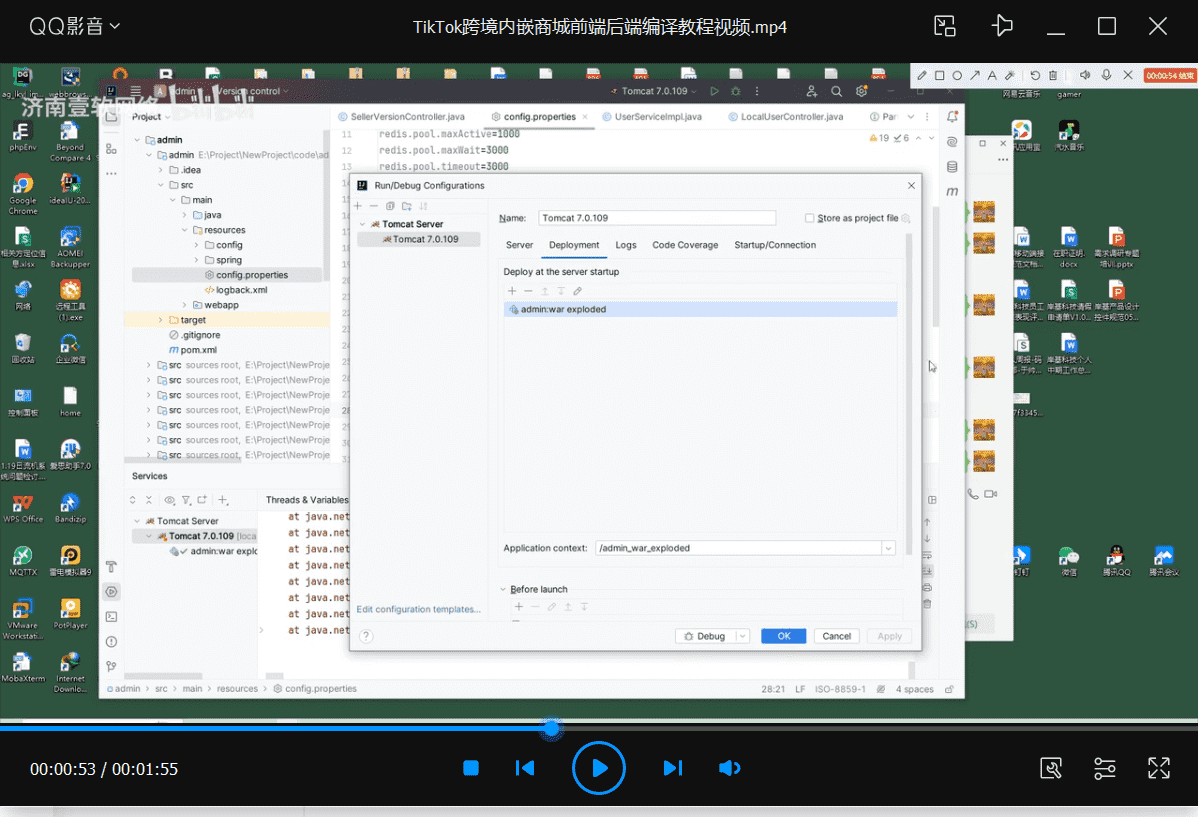Mute the player volume
Viewport: 1198px width, 817px height.
(x=730, y=768)
